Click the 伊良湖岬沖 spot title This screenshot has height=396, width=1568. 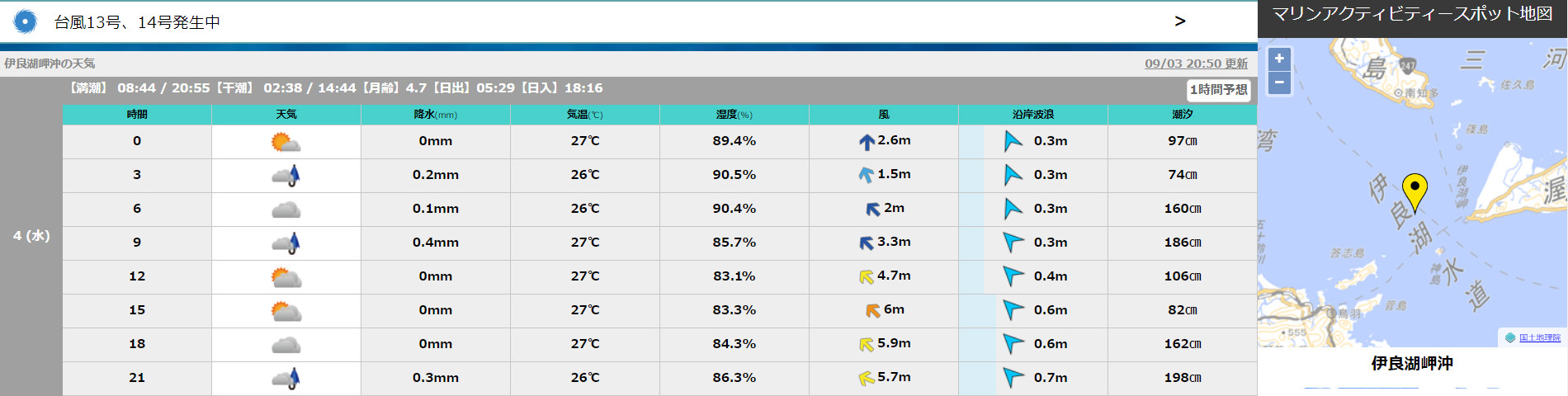coord(1412,363)
